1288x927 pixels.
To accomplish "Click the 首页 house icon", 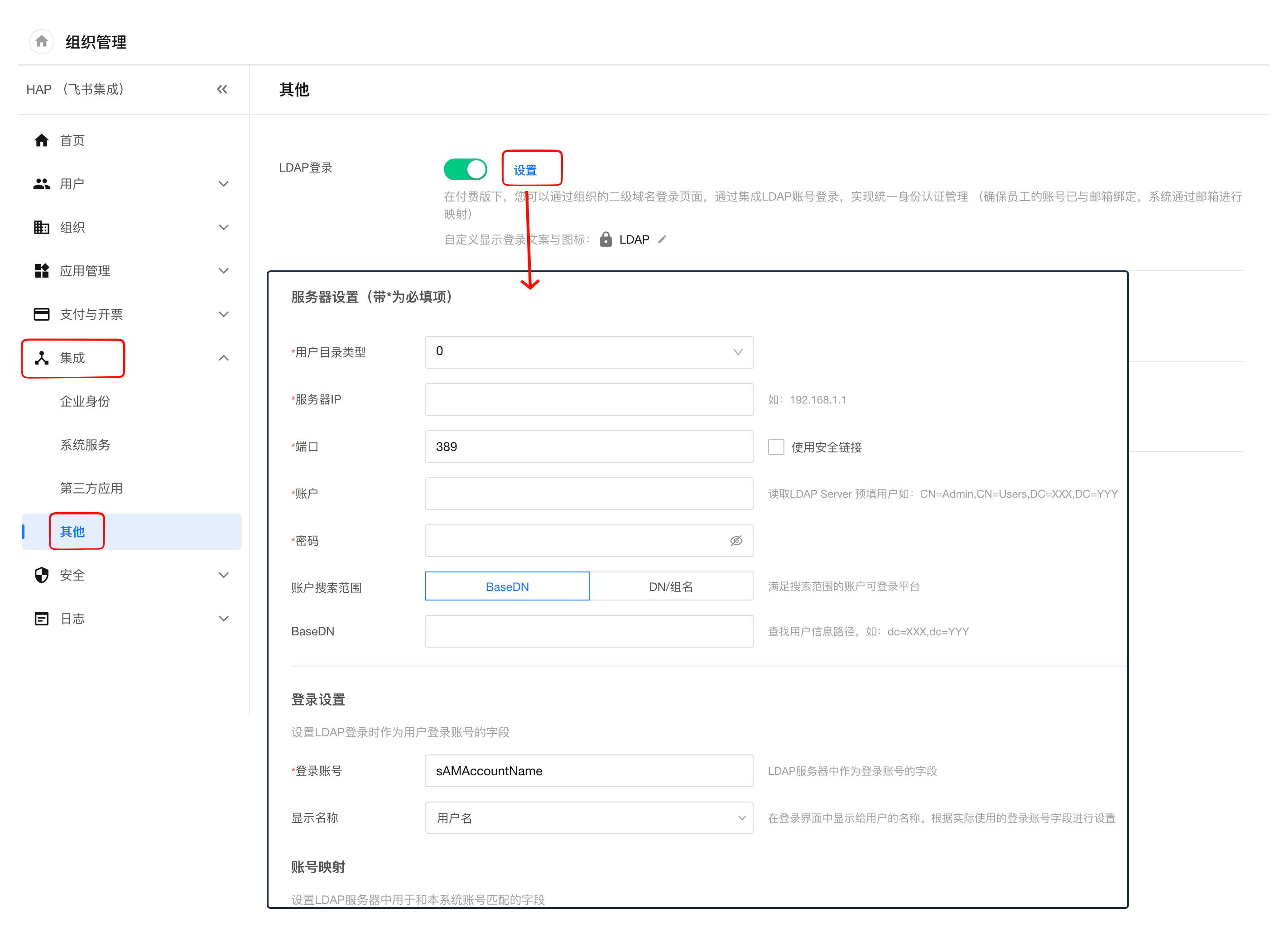I will pyautogui.click(x=42, y=140).
